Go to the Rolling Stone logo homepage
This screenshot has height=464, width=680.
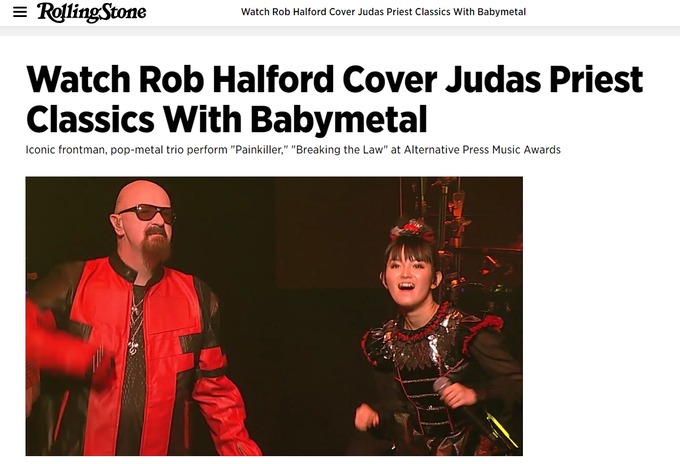[91, 12]
